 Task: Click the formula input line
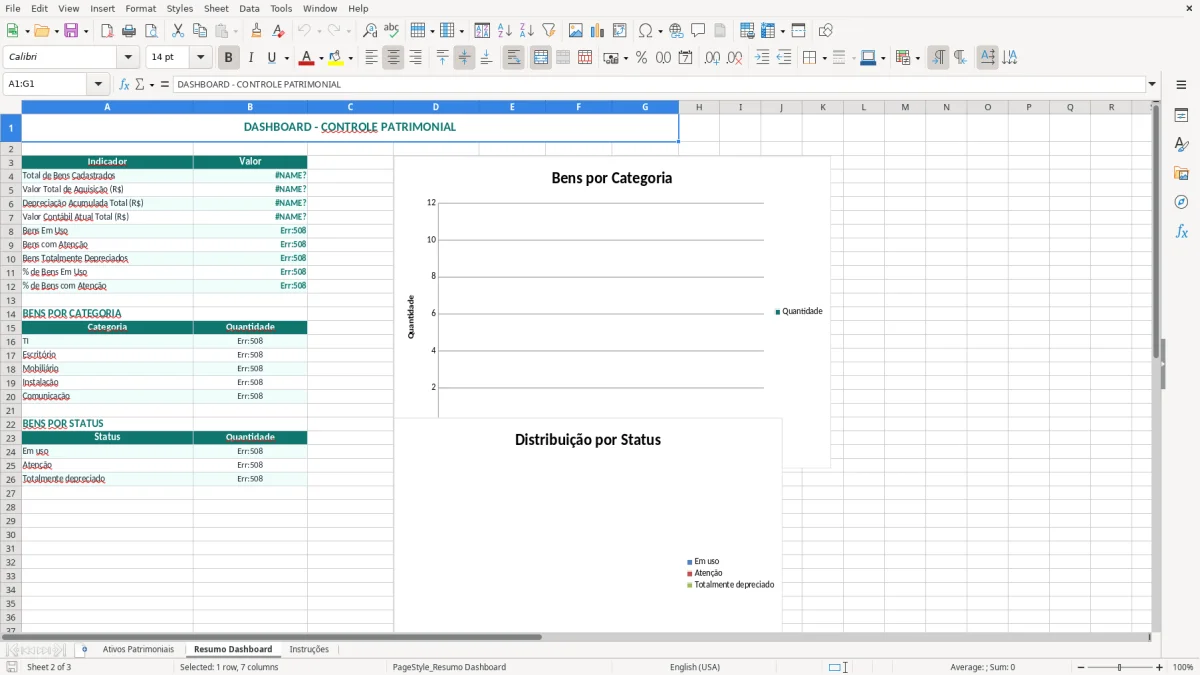(x=658, y=84)
